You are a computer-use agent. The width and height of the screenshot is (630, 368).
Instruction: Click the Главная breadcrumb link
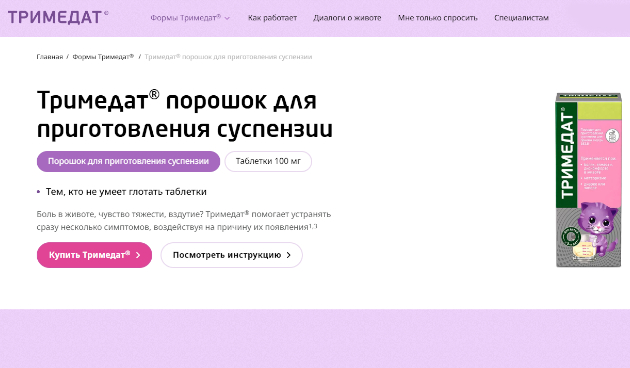49,57
